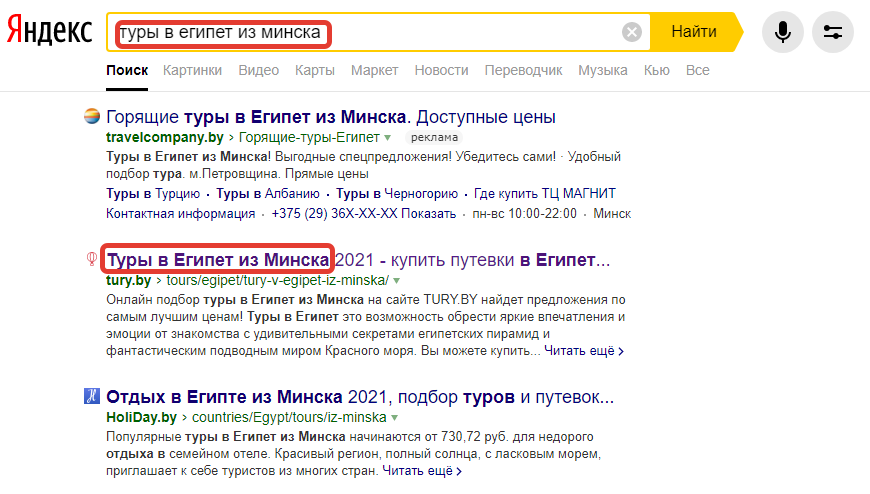Viewport: 870px width, 494px height.
Task: Reveal the phone number via Показать
Action: coord(428,214)
